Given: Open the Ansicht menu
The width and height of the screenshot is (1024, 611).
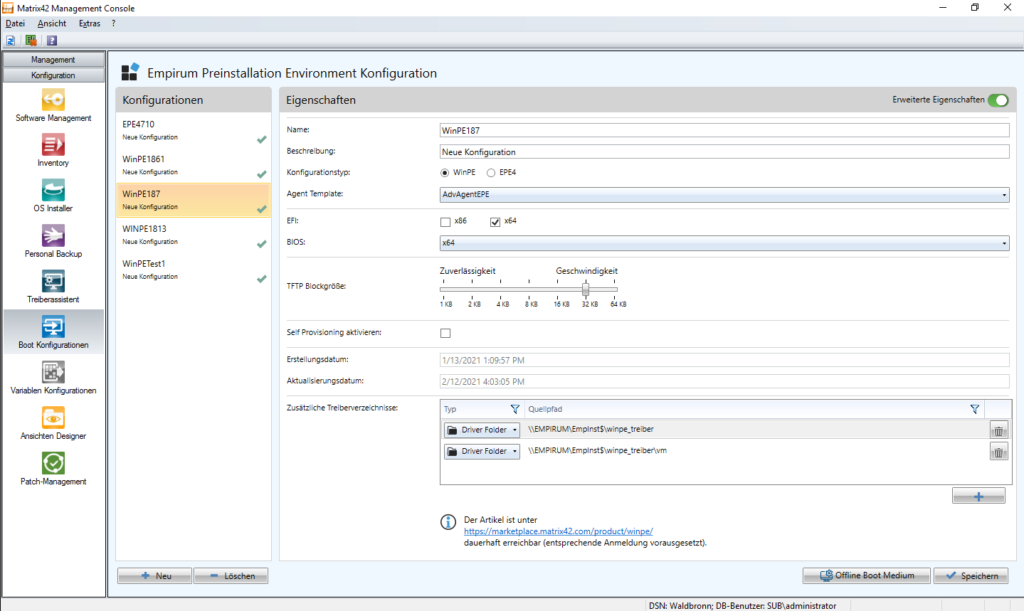Looking at the screenshot, I should [52, 24].
